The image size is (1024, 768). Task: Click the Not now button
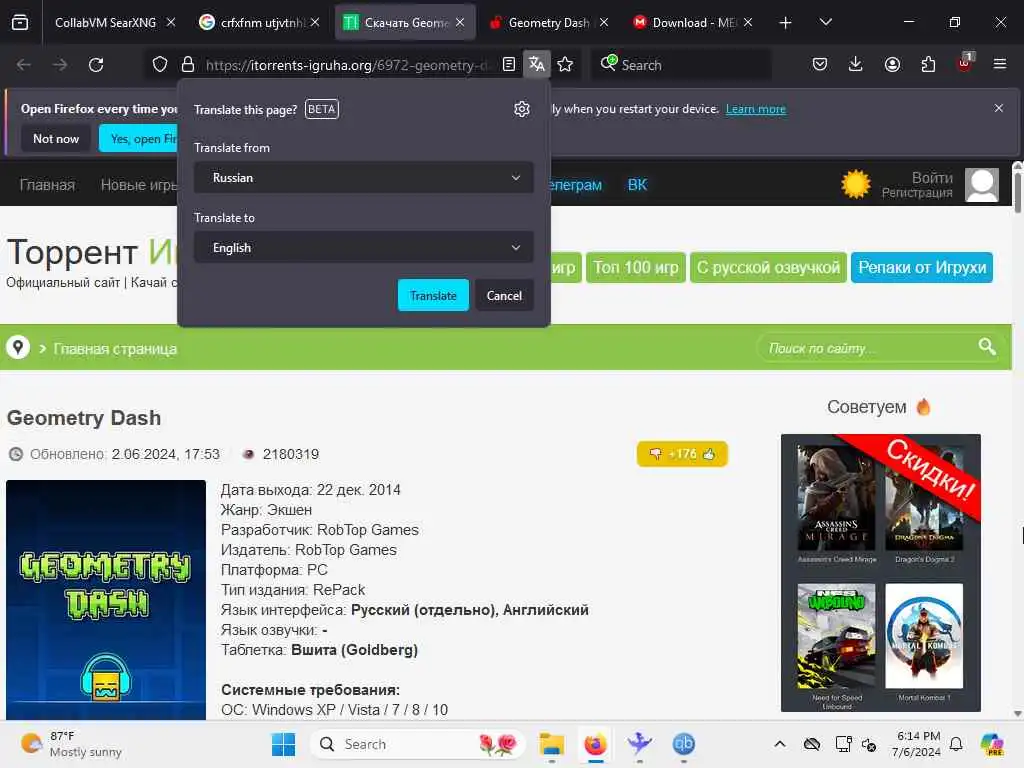[56, 138]
